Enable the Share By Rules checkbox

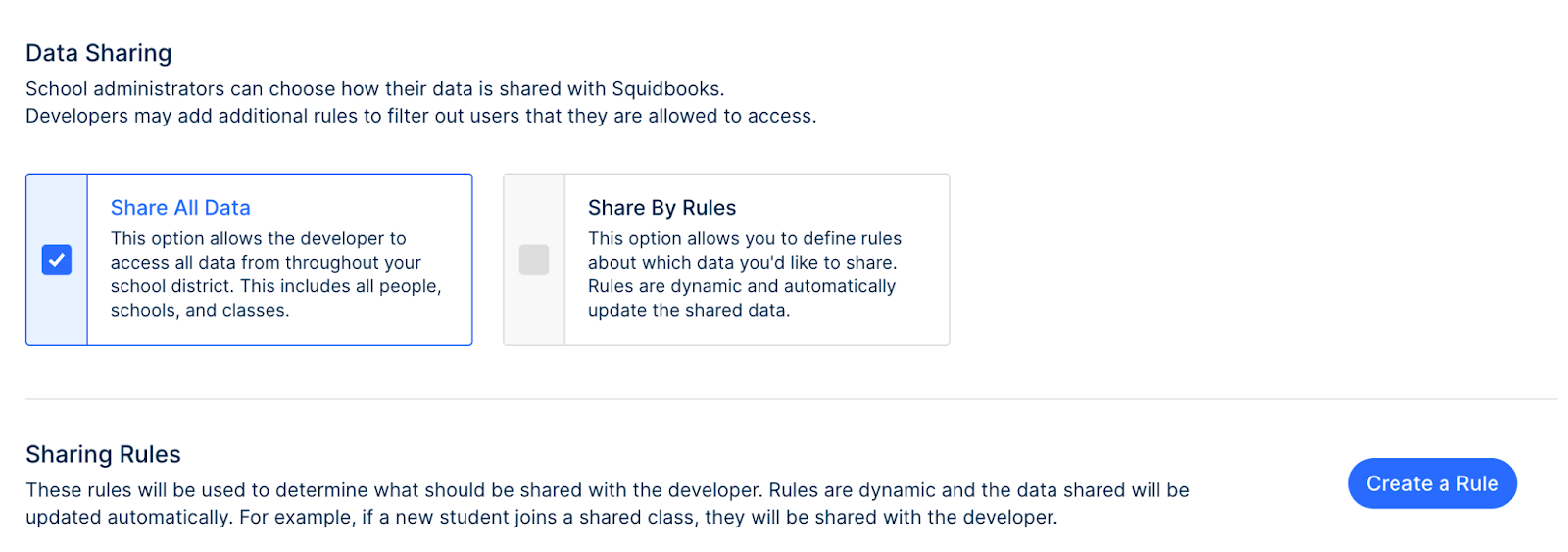(534, 260)
